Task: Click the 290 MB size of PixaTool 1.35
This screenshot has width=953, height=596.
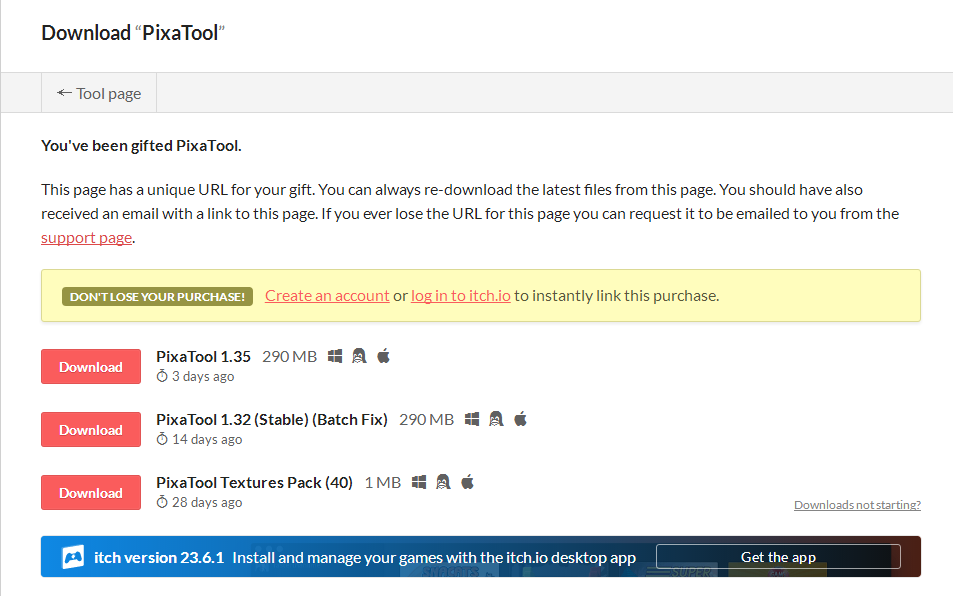Action: point(289,357)
